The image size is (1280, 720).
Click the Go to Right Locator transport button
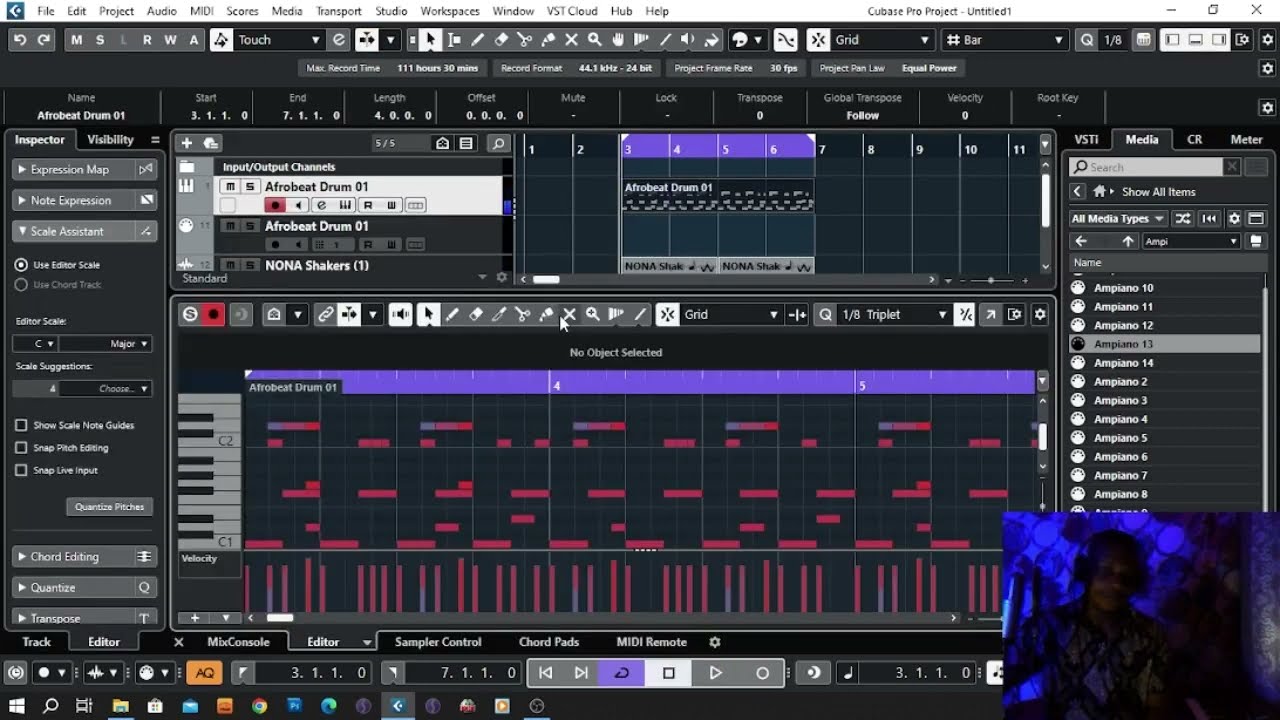coord(581,673)
